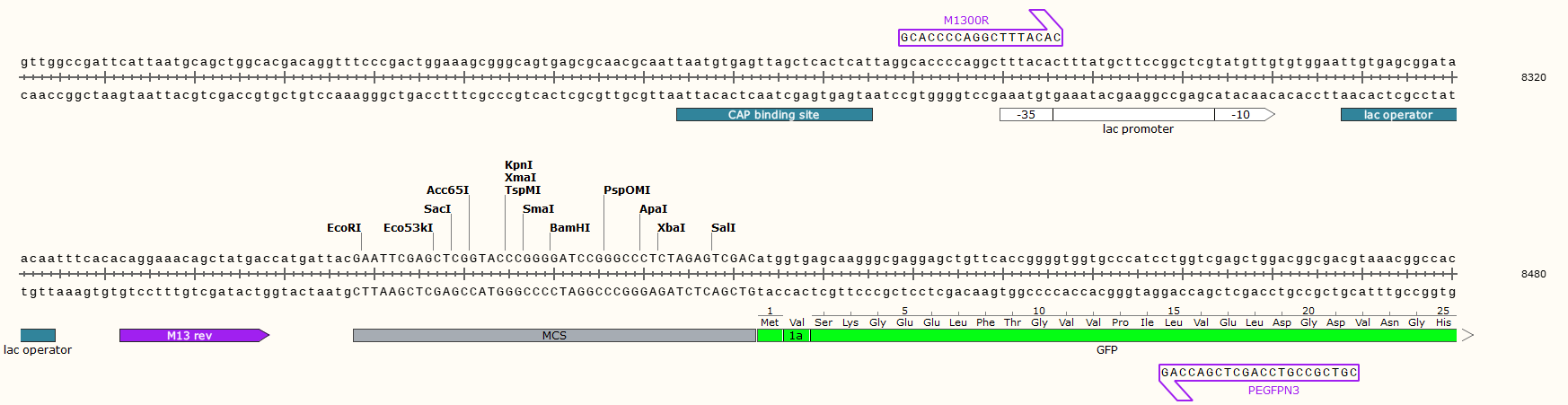Select the His amino acid at position 25
The image size is (1568, 405).
(1443, 322)
